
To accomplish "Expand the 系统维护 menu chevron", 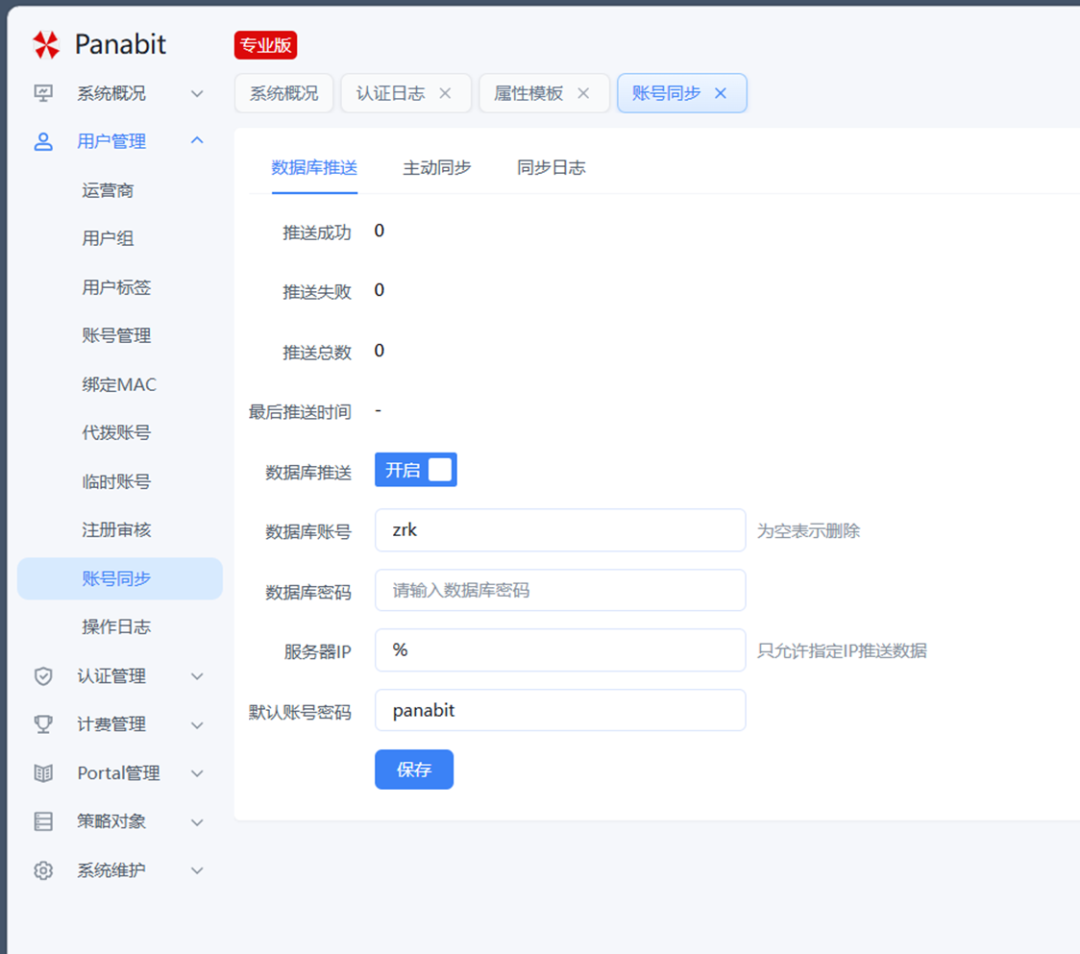I will [x=197, y=871].
